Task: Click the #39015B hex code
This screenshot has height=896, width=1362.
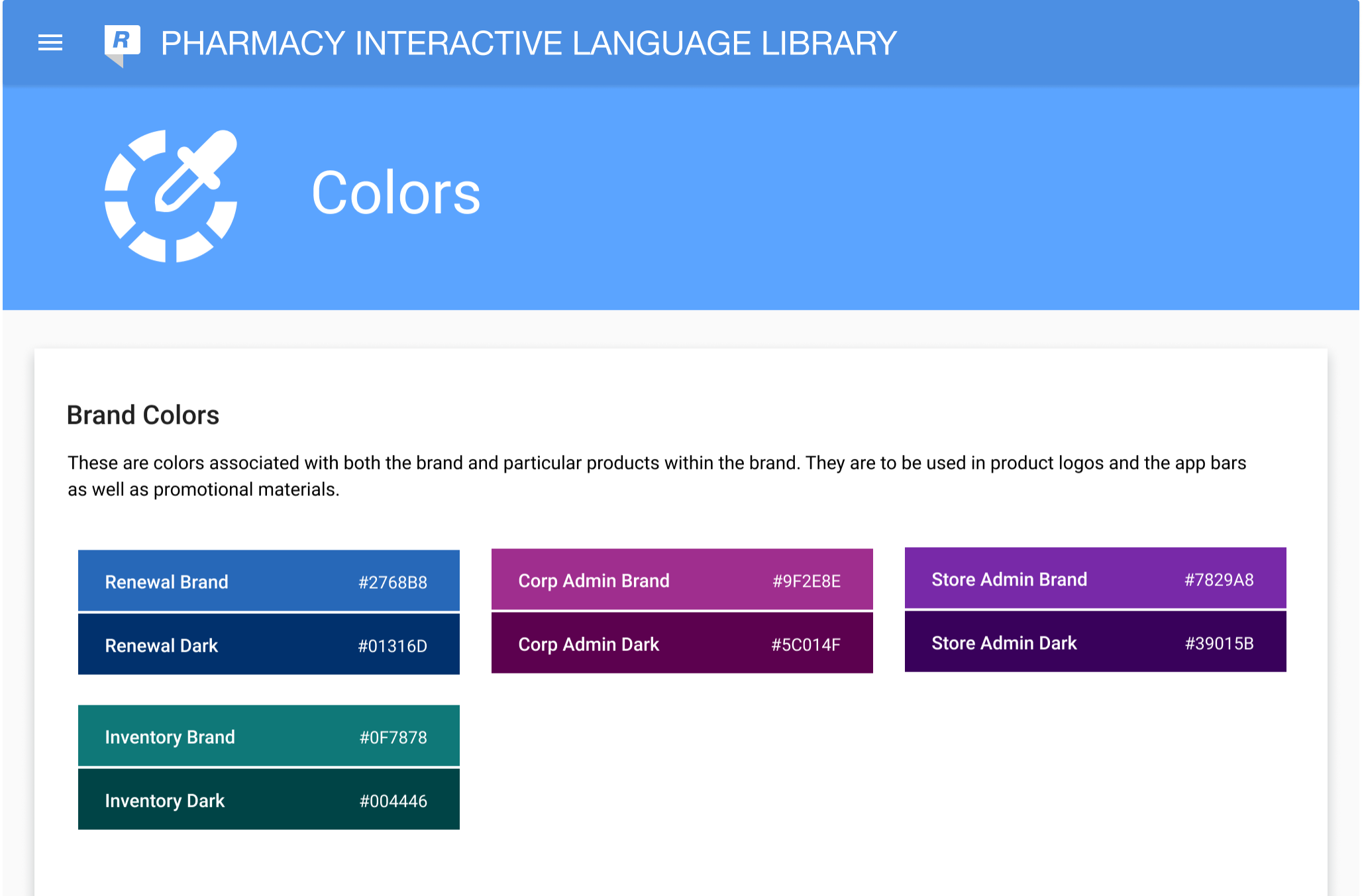Action: (1219, 643)
